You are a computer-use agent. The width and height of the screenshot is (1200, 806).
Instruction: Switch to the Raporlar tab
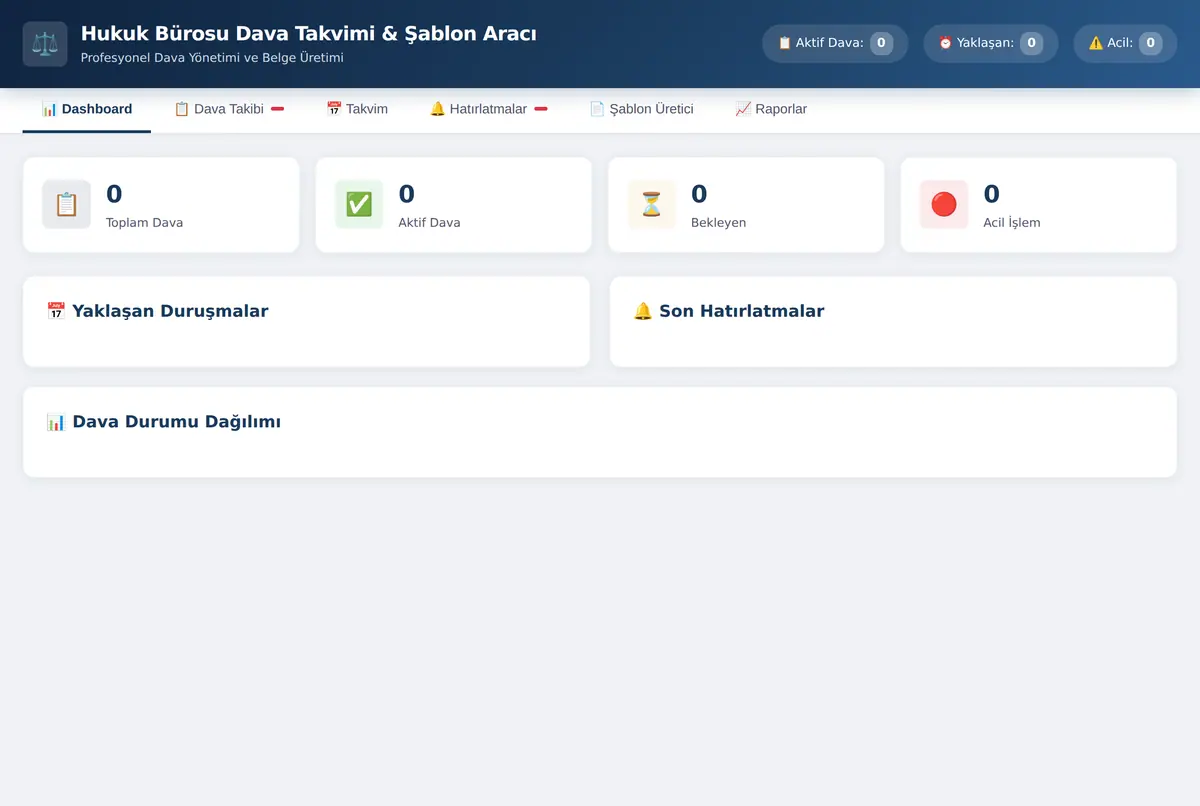click(771, 109)
